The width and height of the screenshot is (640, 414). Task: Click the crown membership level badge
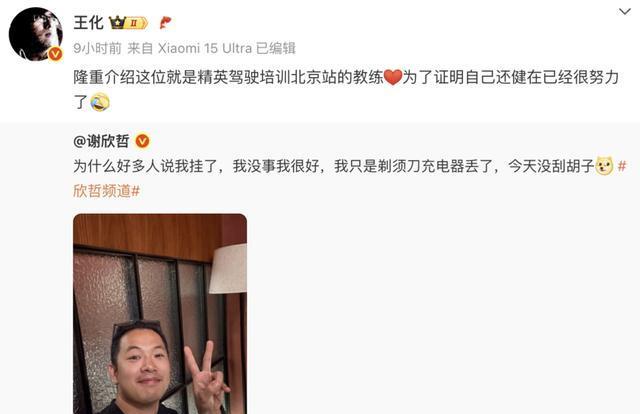pyautogui.click(x=128, y=23)
